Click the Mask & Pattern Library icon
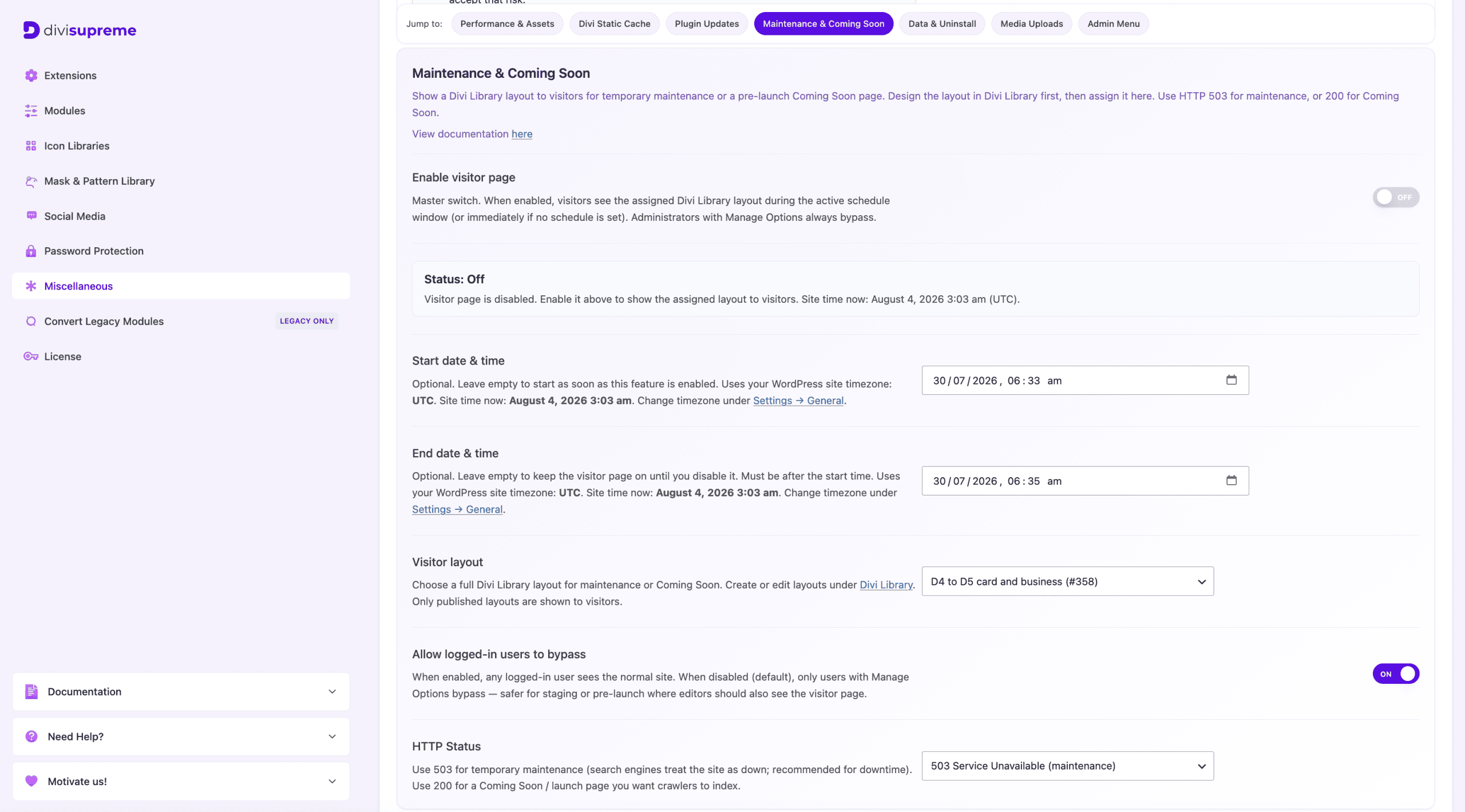The width and height of the screenshot is (1465, 812). coord(31,181)
